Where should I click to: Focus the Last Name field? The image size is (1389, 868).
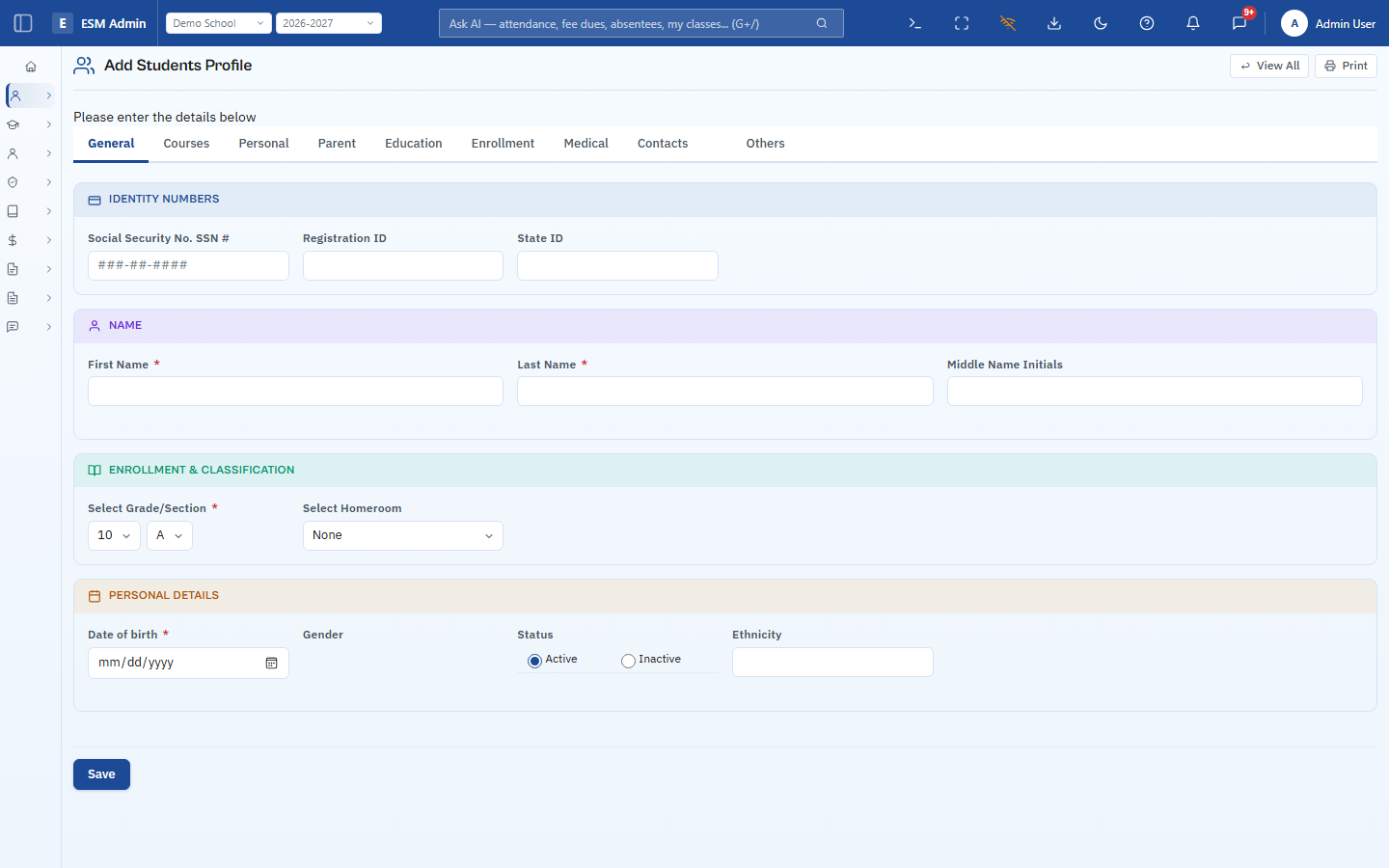pos(725,391)
